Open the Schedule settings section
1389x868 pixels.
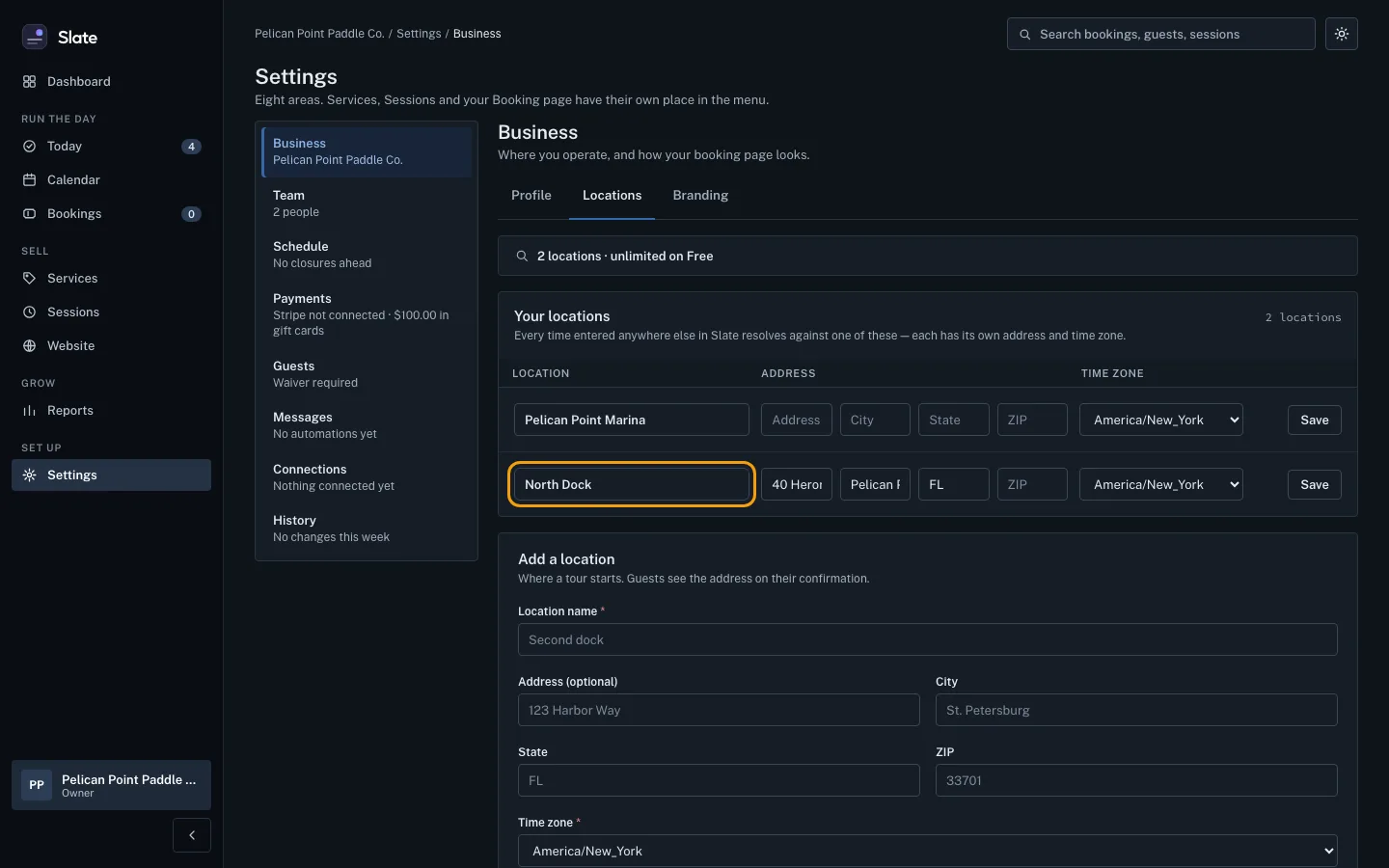(367, 255)
